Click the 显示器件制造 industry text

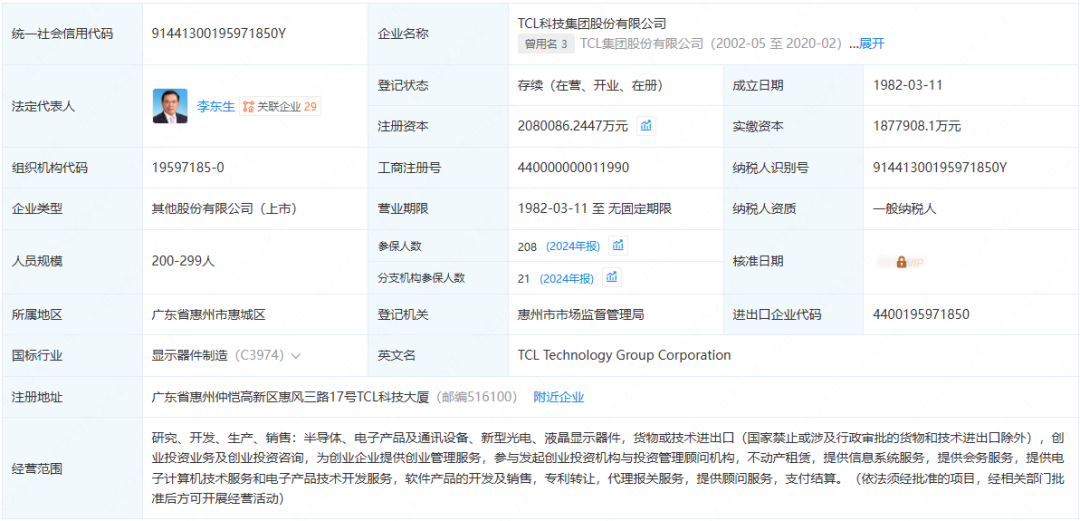pos(189,355)
